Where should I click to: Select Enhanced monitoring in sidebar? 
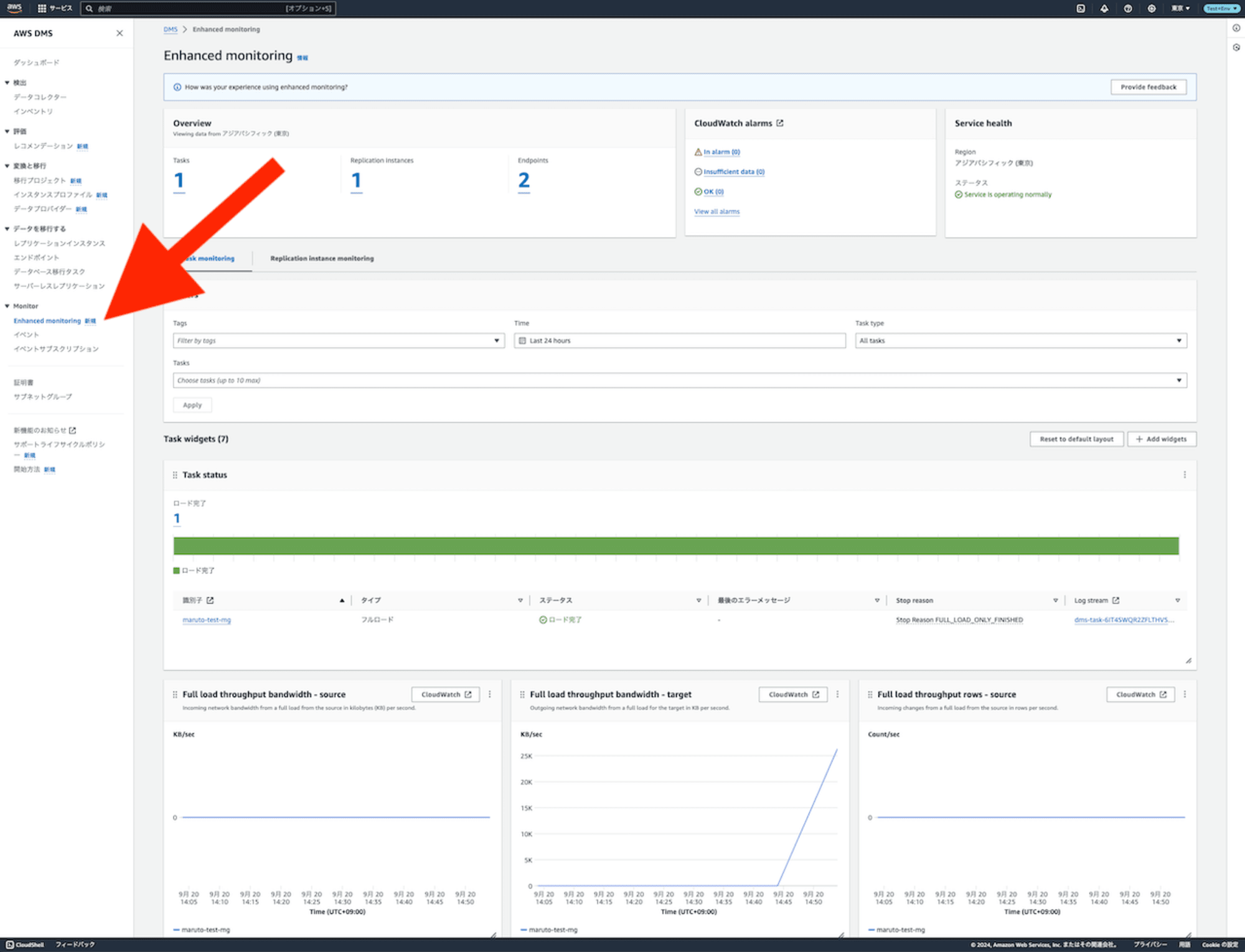pyautogui.click(x=47, y=321)
